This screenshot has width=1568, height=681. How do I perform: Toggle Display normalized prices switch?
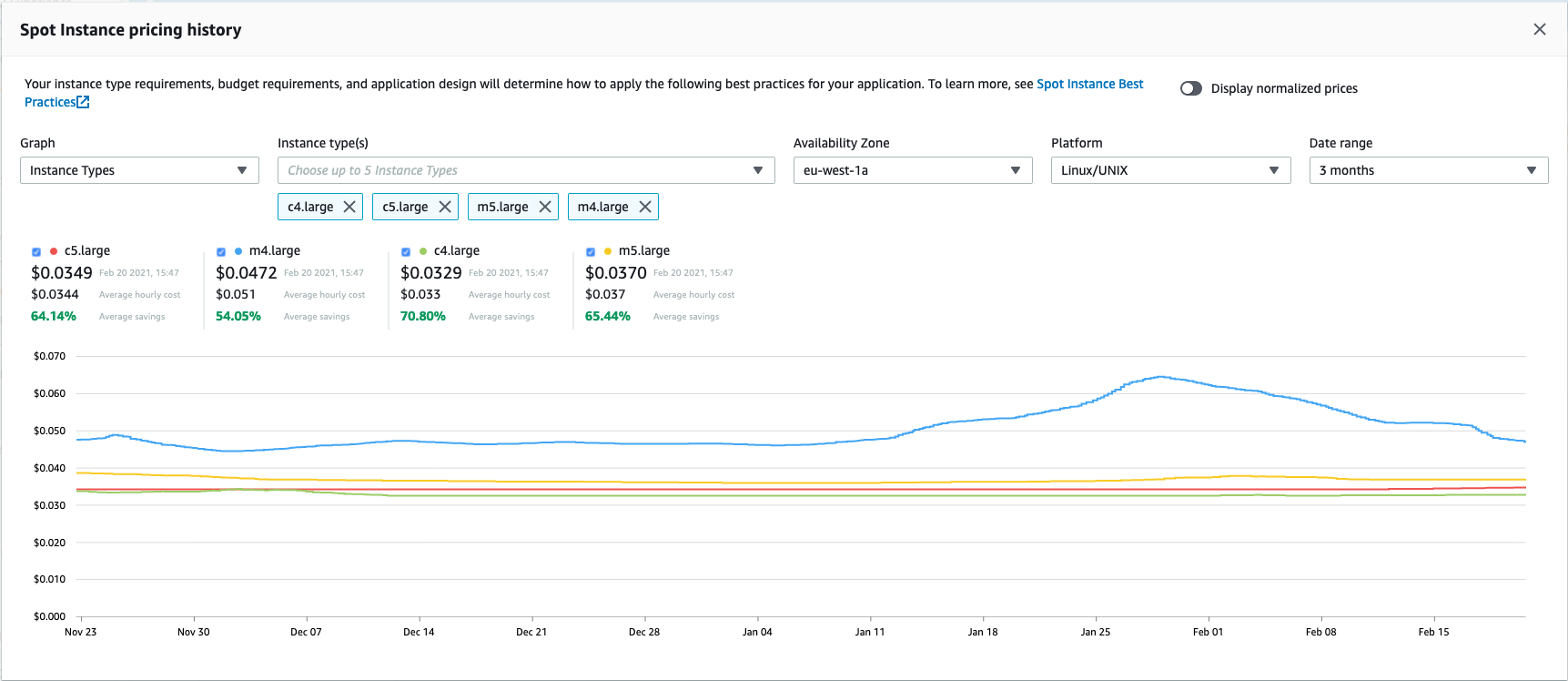1190,88
